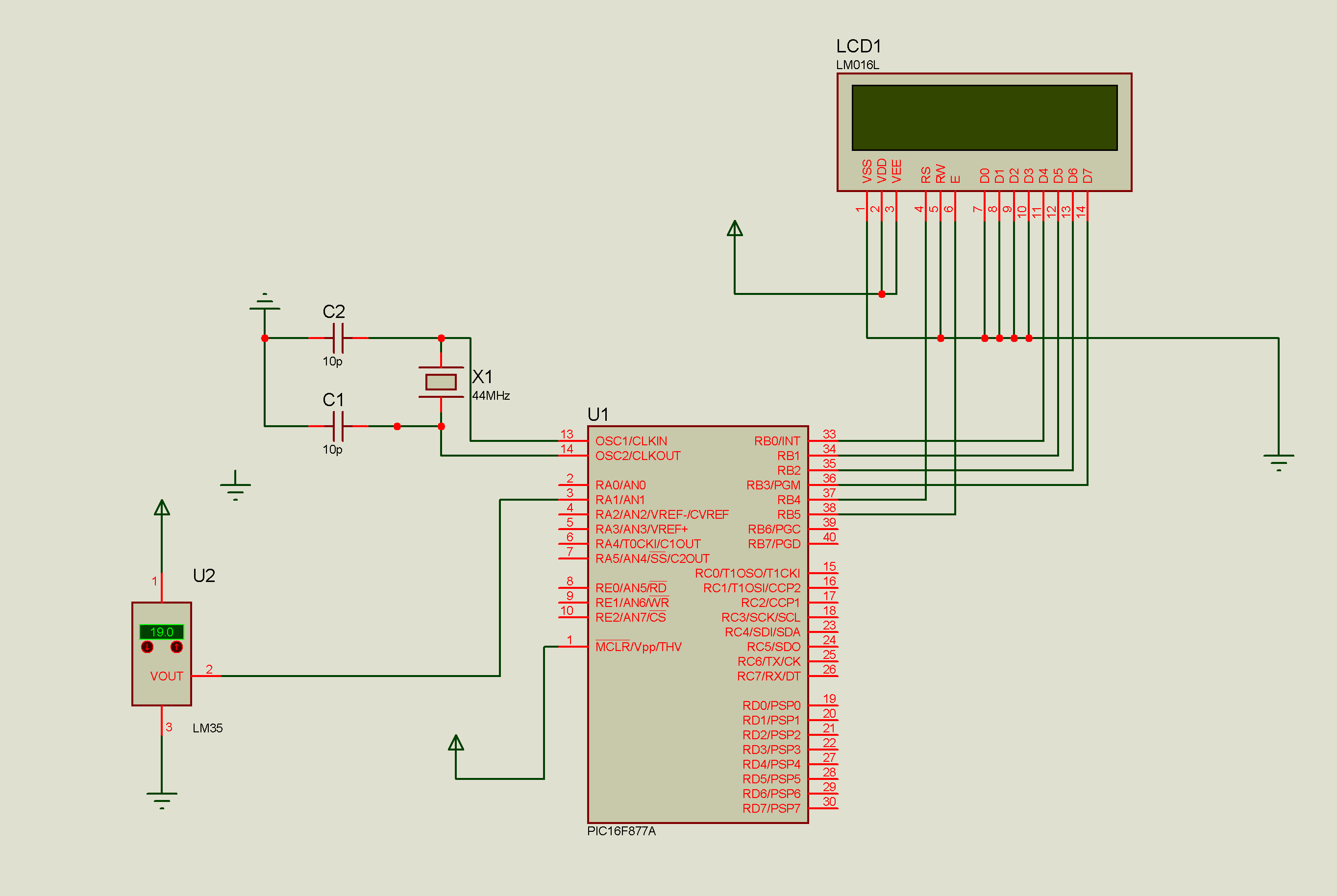Click the D7 pin label on LCD1

1087,175
